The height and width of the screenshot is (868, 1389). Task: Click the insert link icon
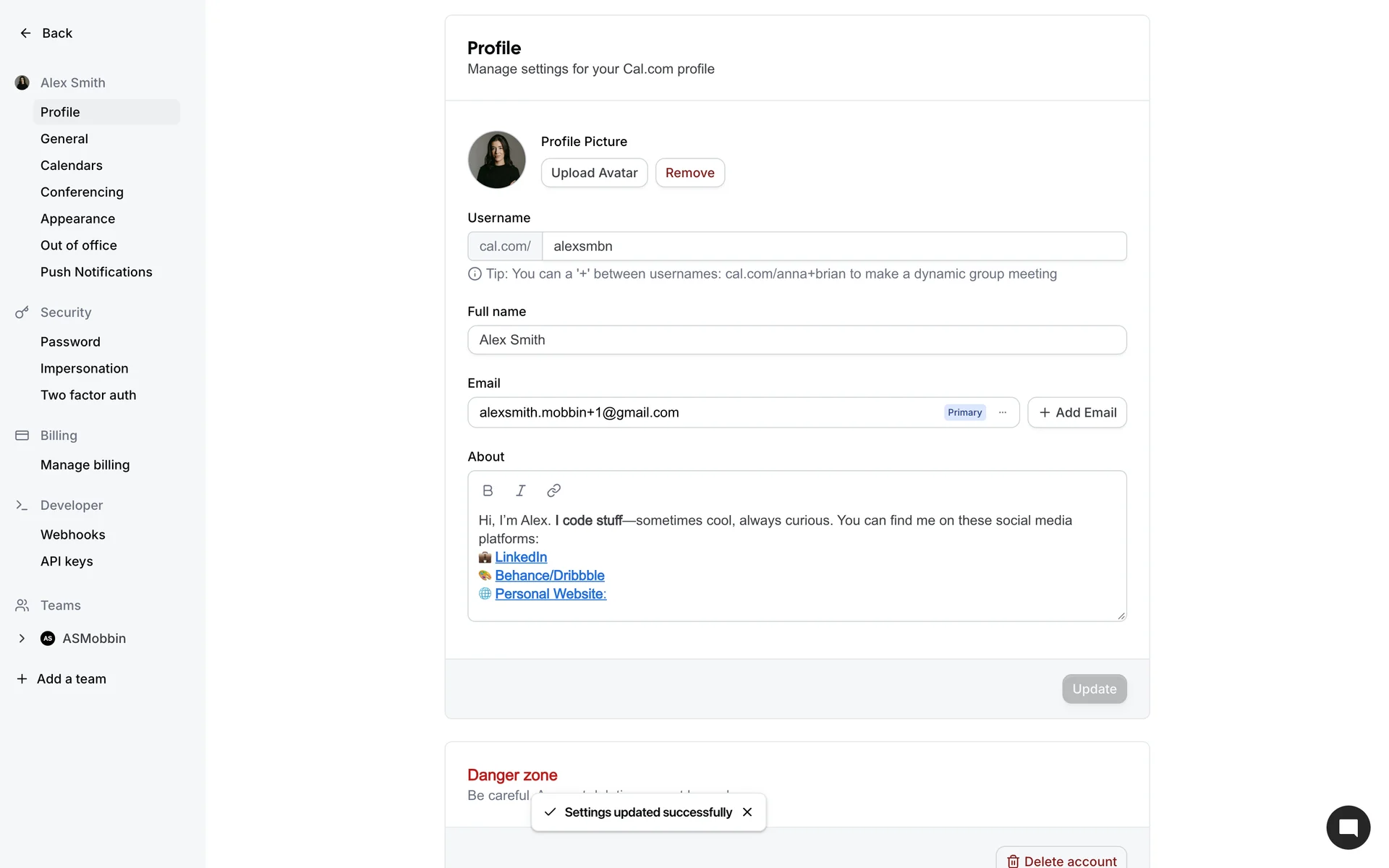pos(553,490)
